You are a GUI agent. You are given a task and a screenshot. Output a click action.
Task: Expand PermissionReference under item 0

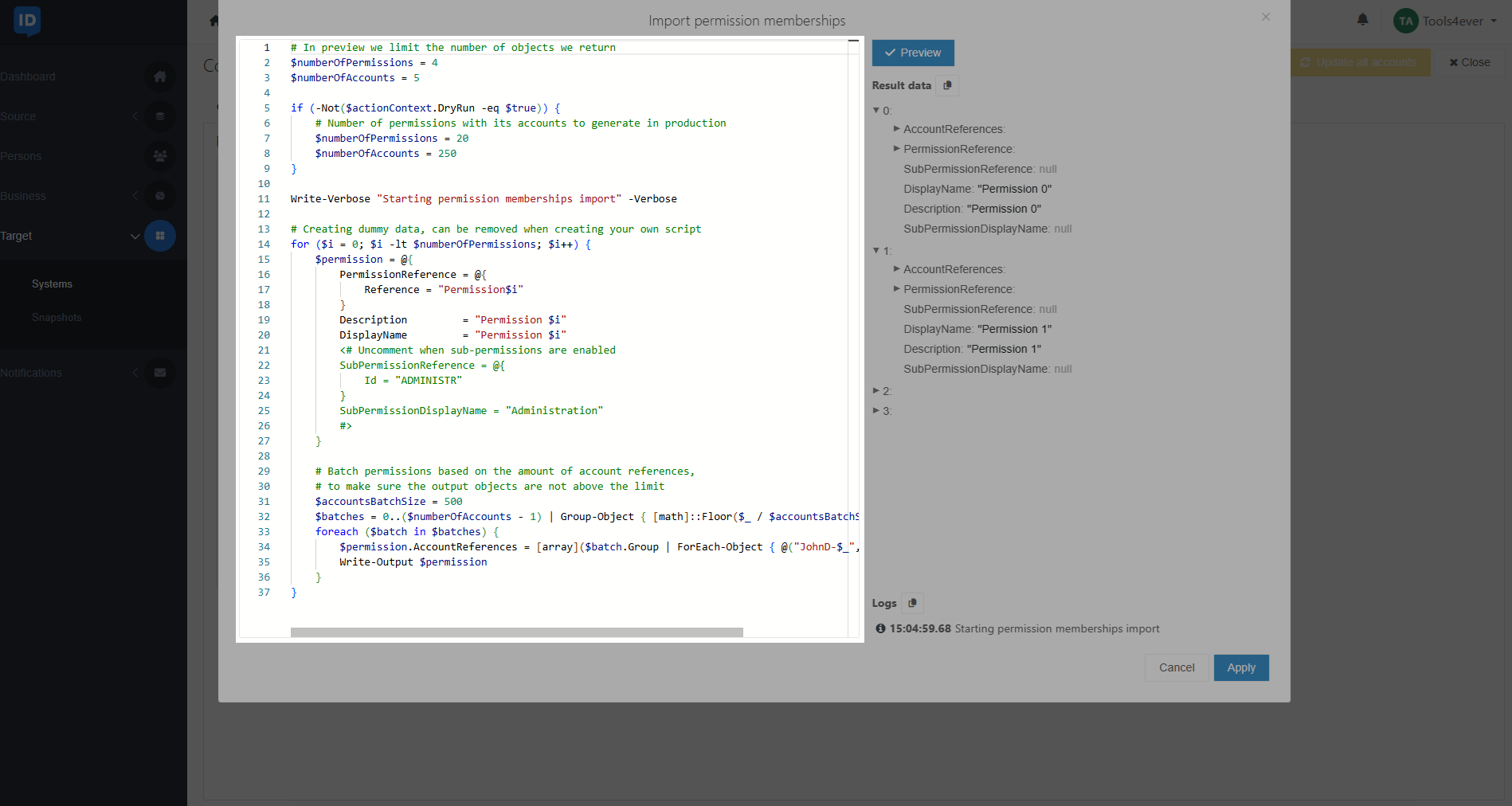click(x=897, y=149)
